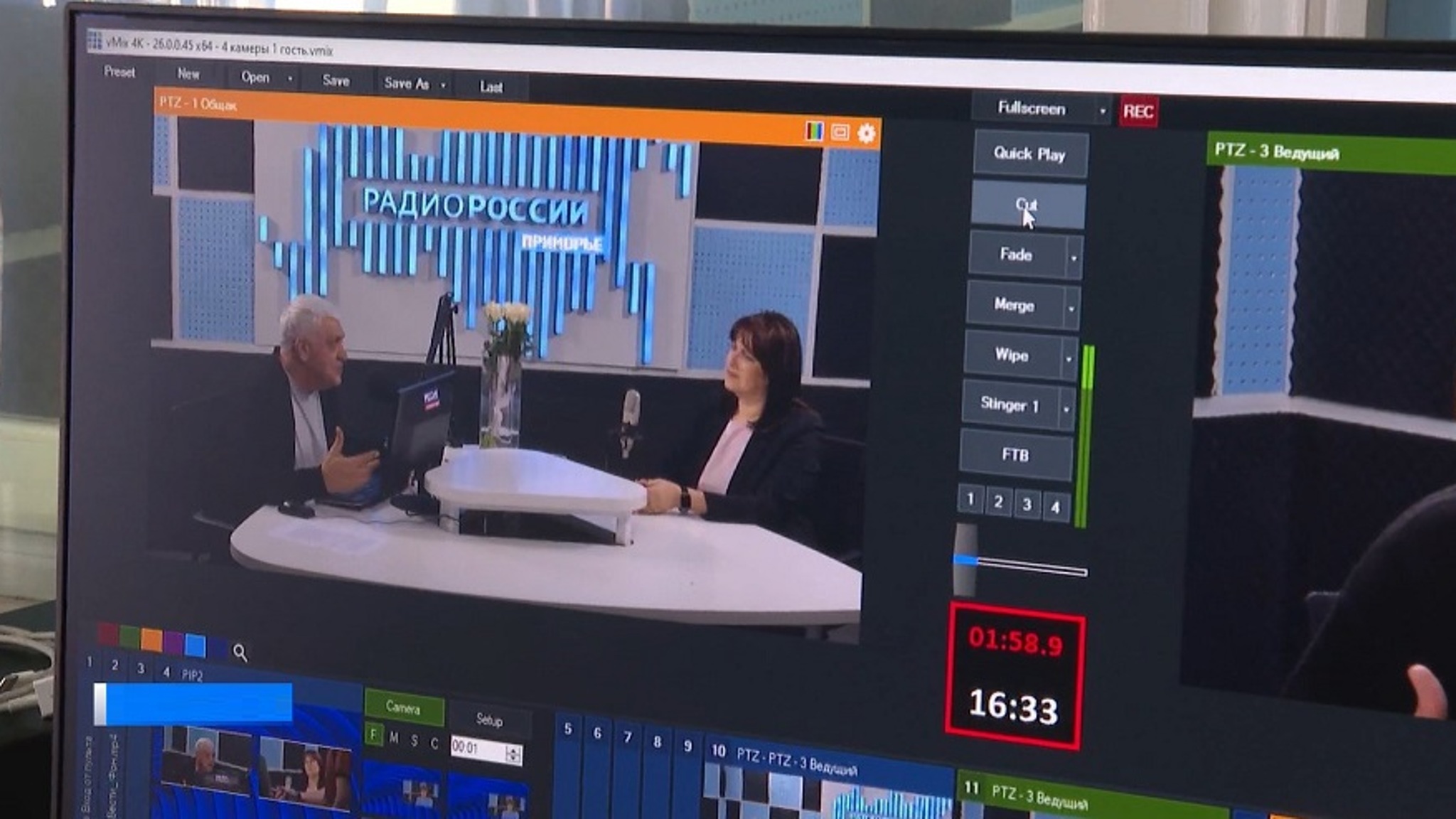The image size is (1456, 819).
Task: Select the PIP2 input tab
Action: [192, 675]
